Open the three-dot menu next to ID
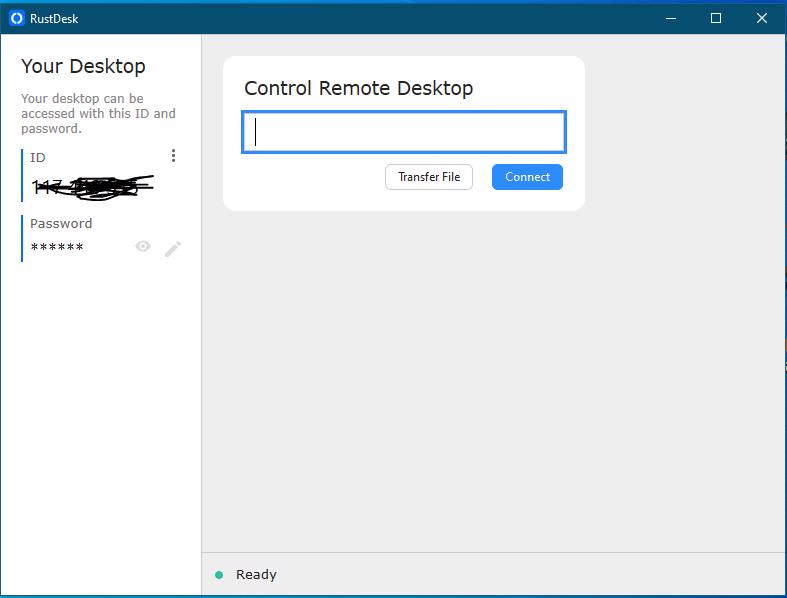787x598 pixels. pos(173,156)
